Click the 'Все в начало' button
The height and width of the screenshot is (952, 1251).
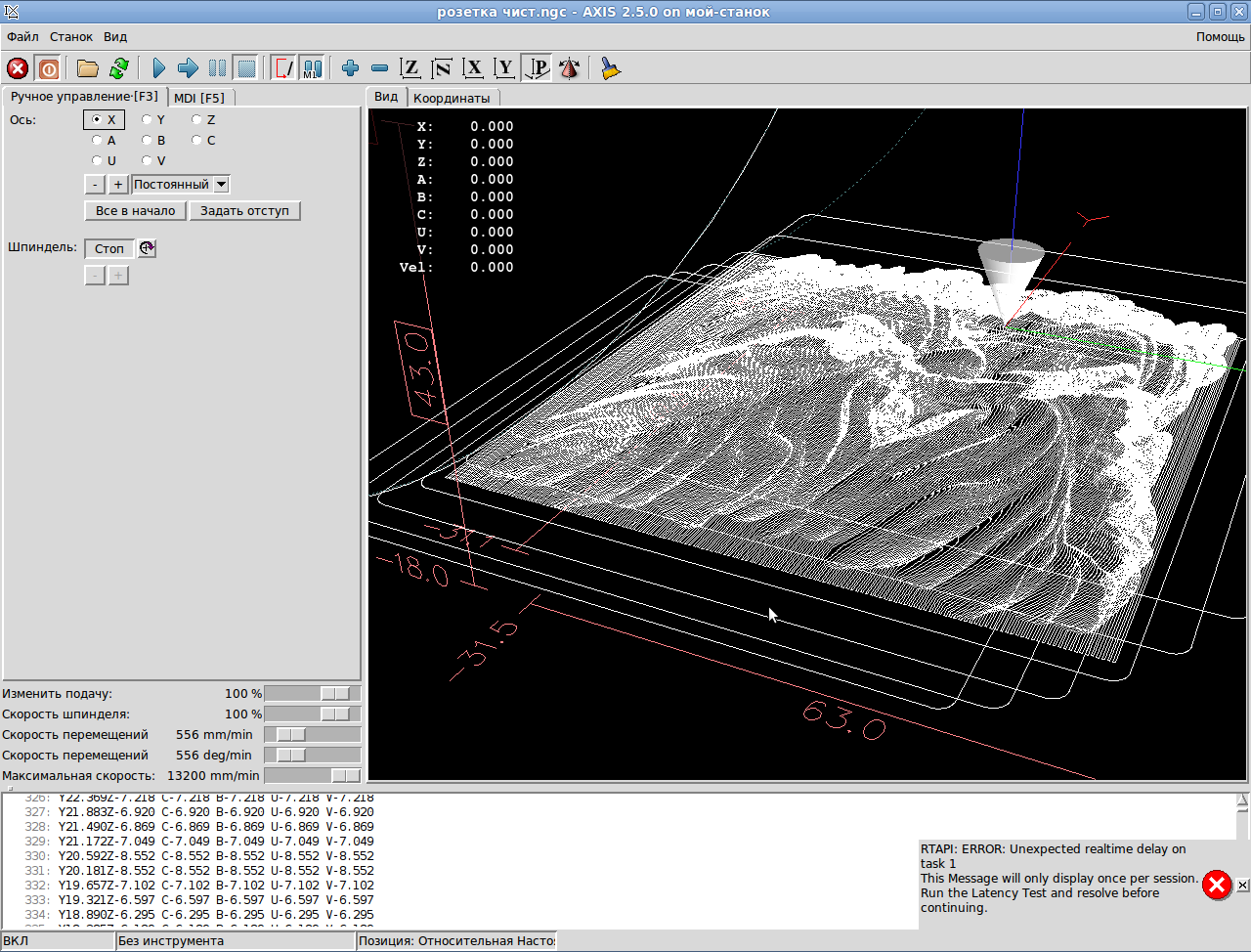[x=135, y=210]
